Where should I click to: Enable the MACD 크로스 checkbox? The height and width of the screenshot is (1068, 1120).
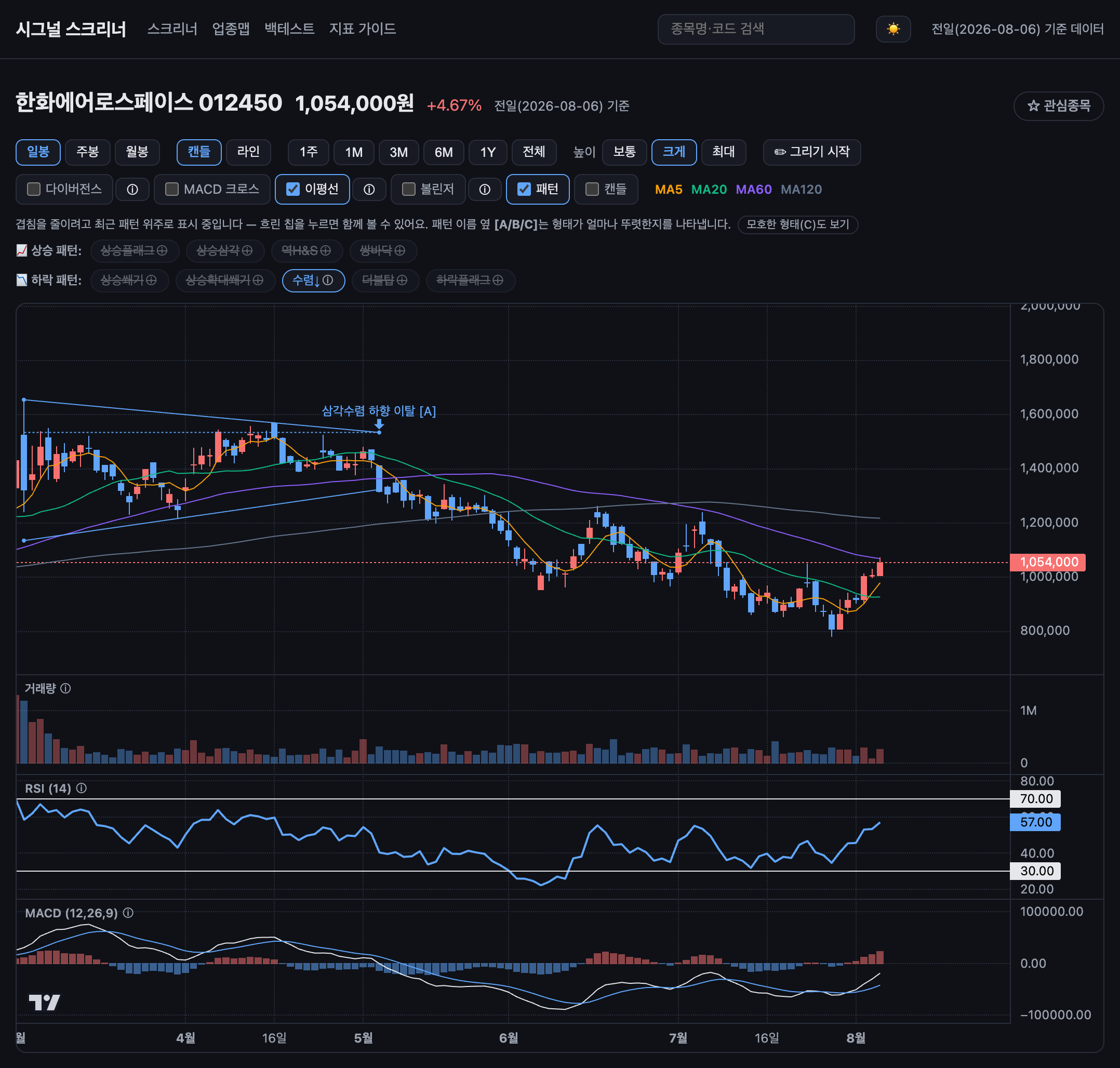coord(171,189)
